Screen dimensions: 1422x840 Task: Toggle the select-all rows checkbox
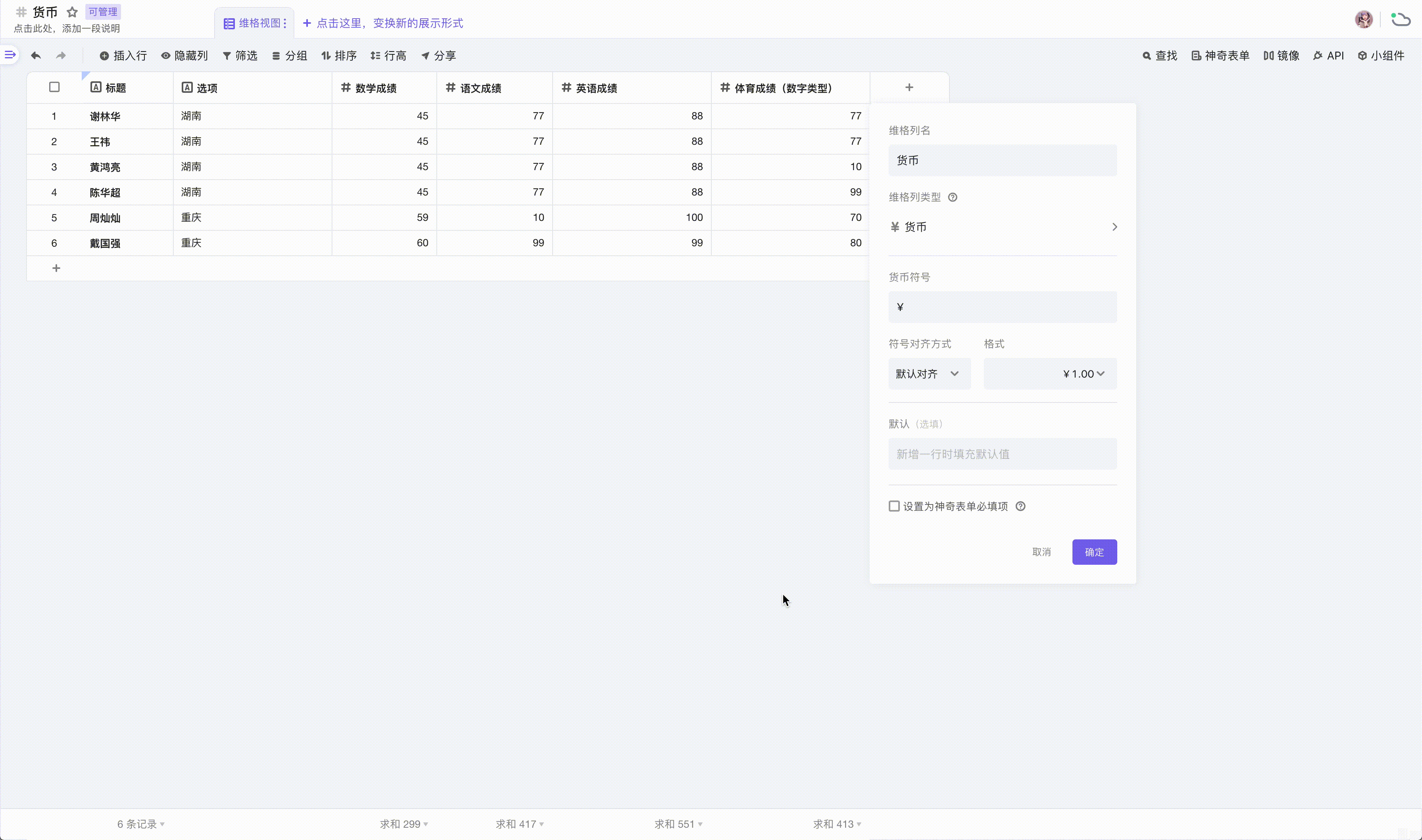click(x=54, y=87)
